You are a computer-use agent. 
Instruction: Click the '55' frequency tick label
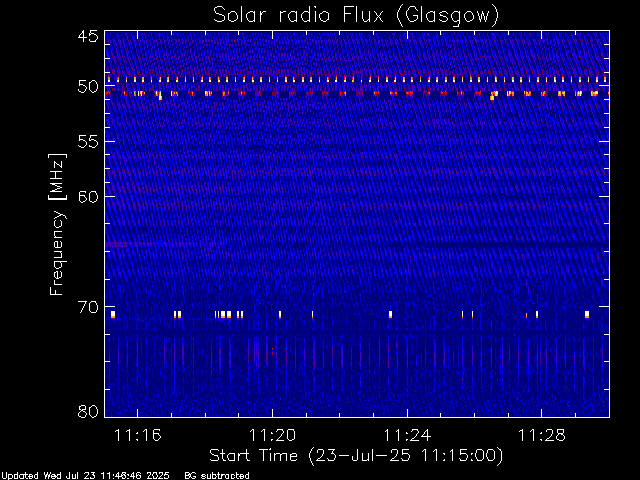pyautogui.click(x=88, y=142)
